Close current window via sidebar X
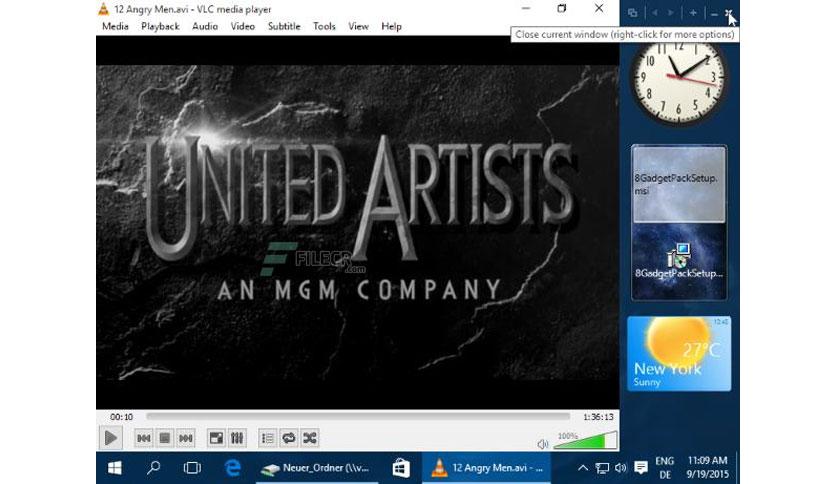 [729, 13]
